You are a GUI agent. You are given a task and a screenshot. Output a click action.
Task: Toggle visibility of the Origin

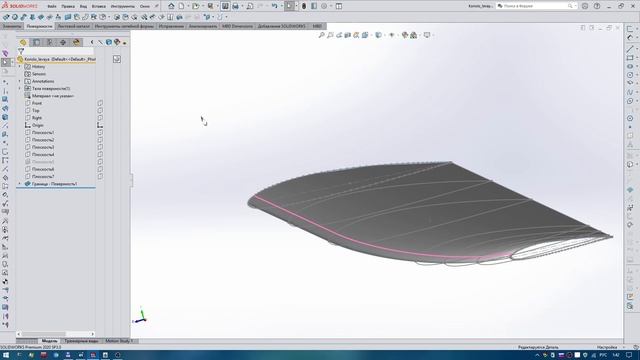pos(100,125)
